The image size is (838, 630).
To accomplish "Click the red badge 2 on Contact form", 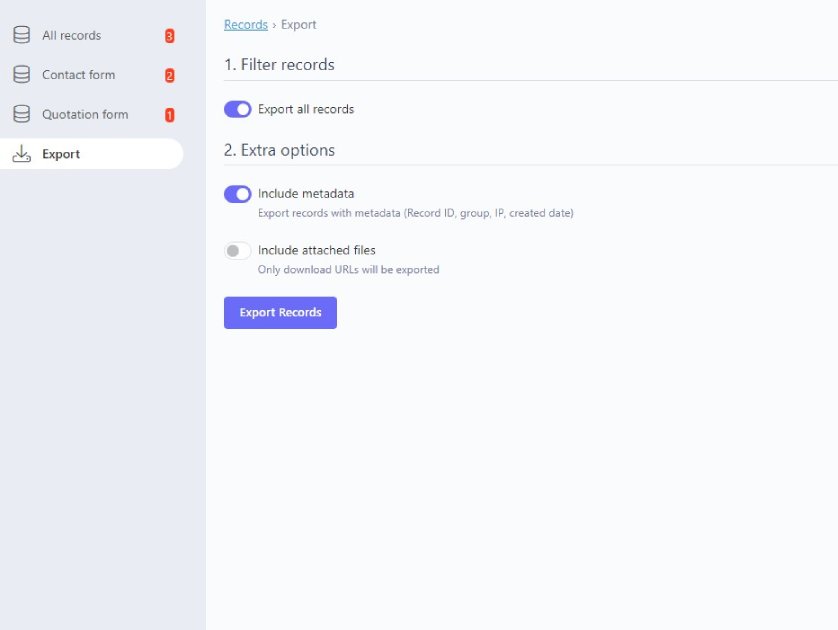I will pyautogui.click(x=169, y=75).
